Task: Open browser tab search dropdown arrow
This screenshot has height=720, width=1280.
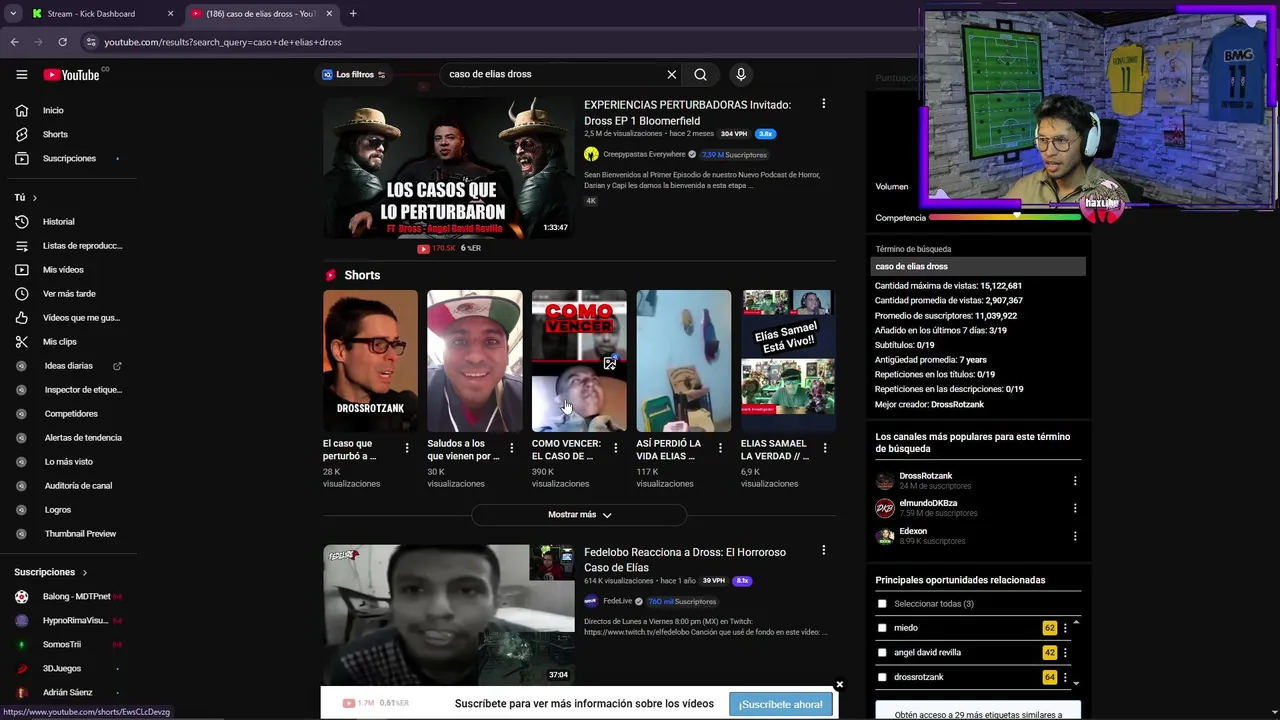Action: [13, 14]
